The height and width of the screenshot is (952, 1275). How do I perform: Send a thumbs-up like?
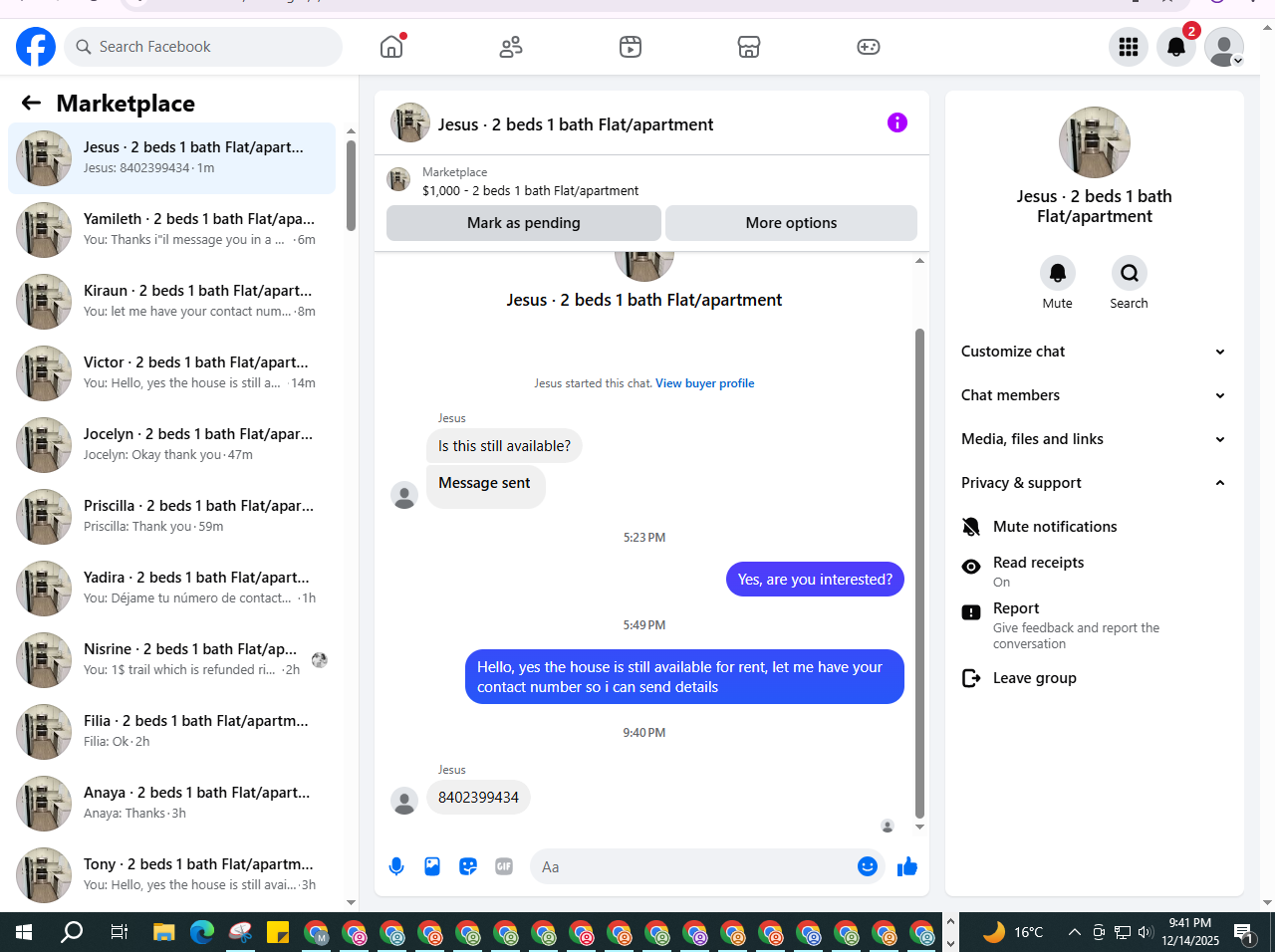(x=907, y=866)
